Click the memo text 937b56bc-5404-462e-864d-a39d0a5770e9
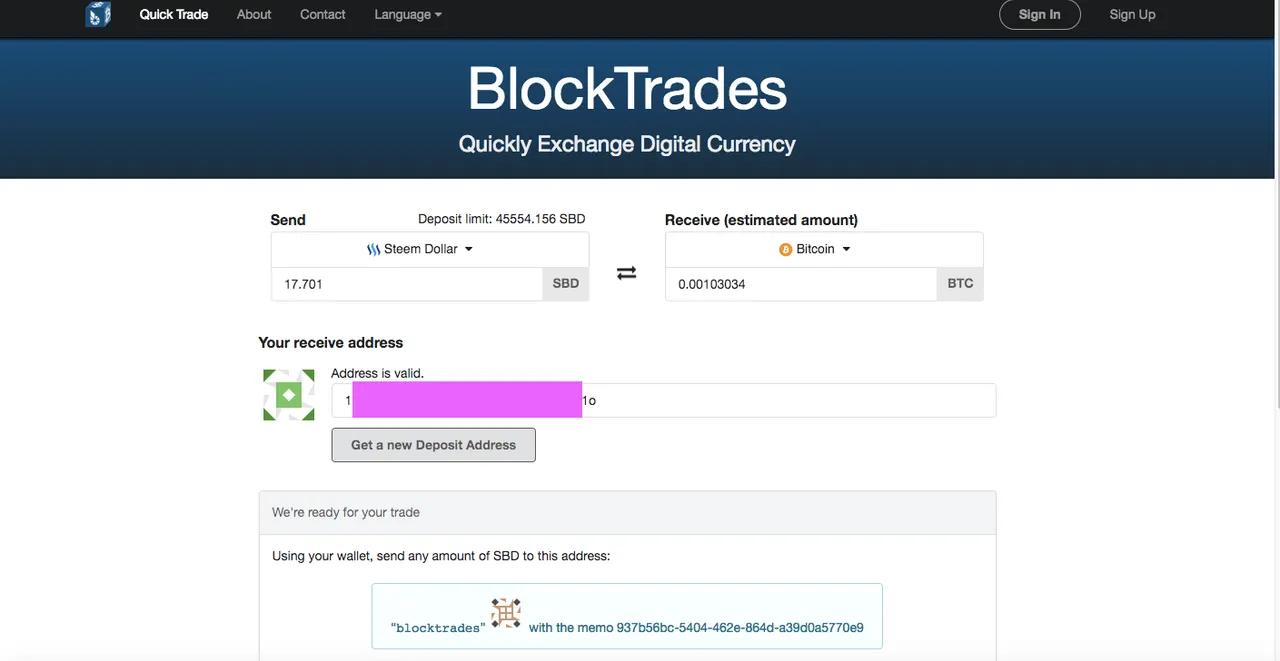Screen dimensions: 1280x661 (x=740, y=628)
